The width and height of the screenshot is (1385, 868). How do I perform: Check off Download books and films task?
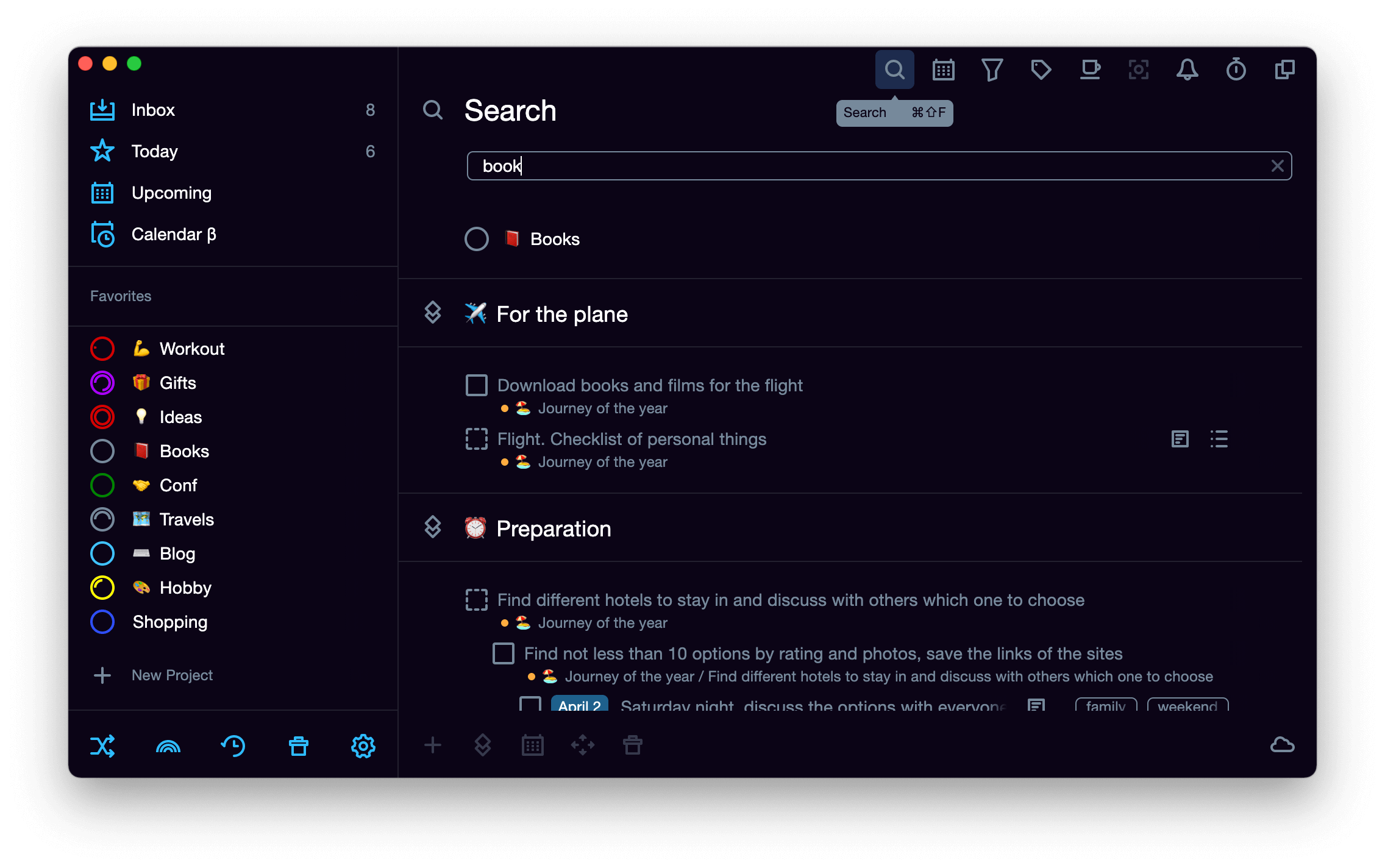click(477, 385)
